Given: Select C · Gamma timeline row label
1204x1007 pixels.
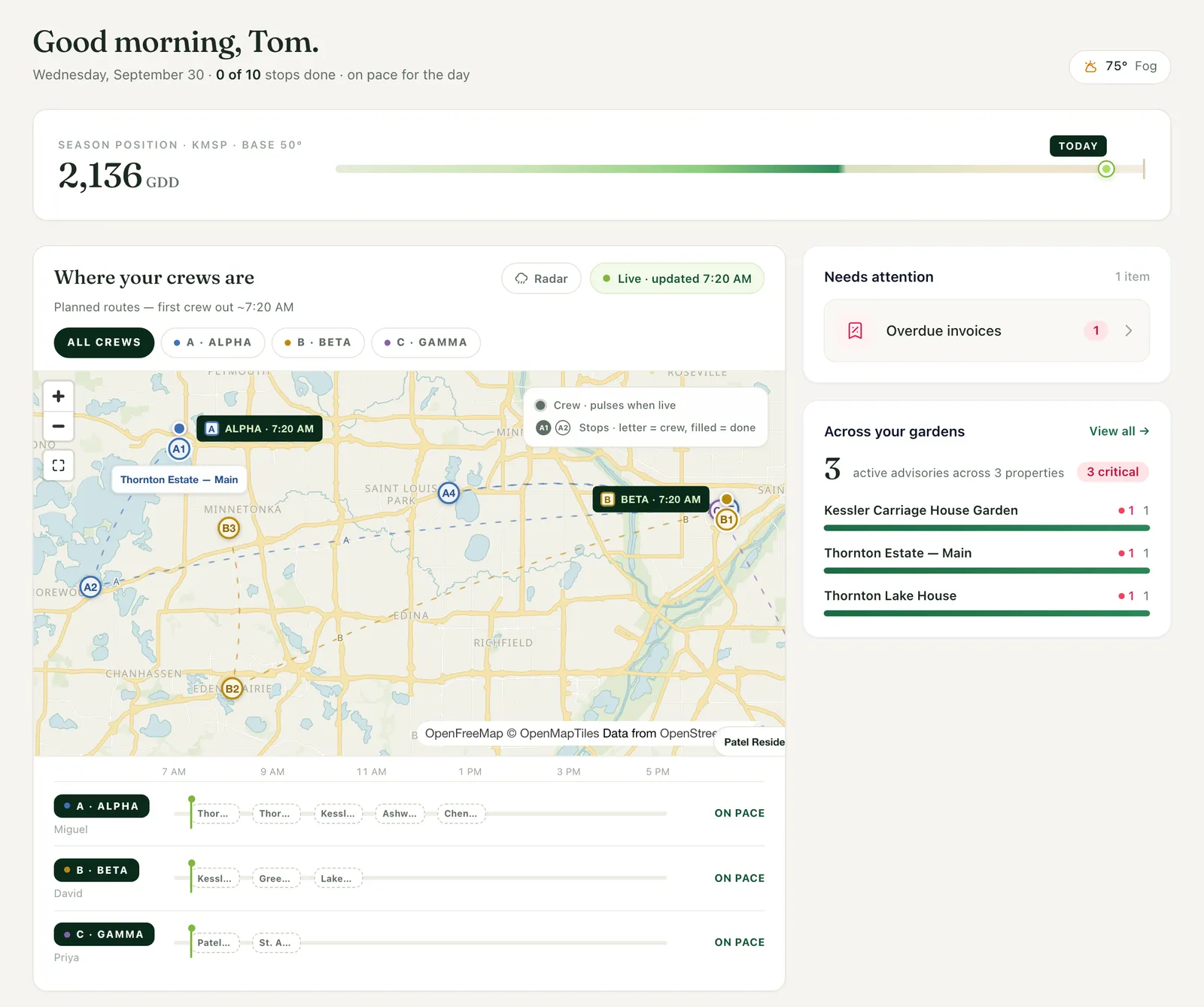Looking at the screenshot, I should point(104,934).
